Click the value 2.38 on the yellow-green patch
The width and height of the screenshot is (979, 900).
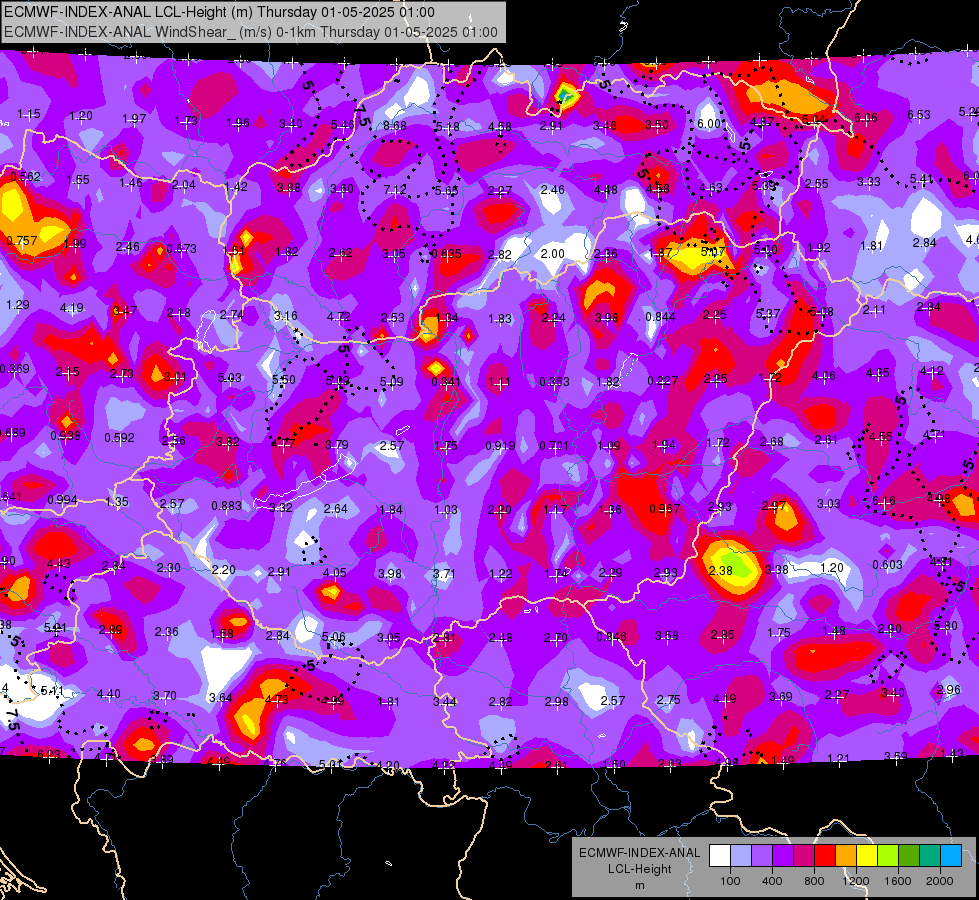[721, 570]
